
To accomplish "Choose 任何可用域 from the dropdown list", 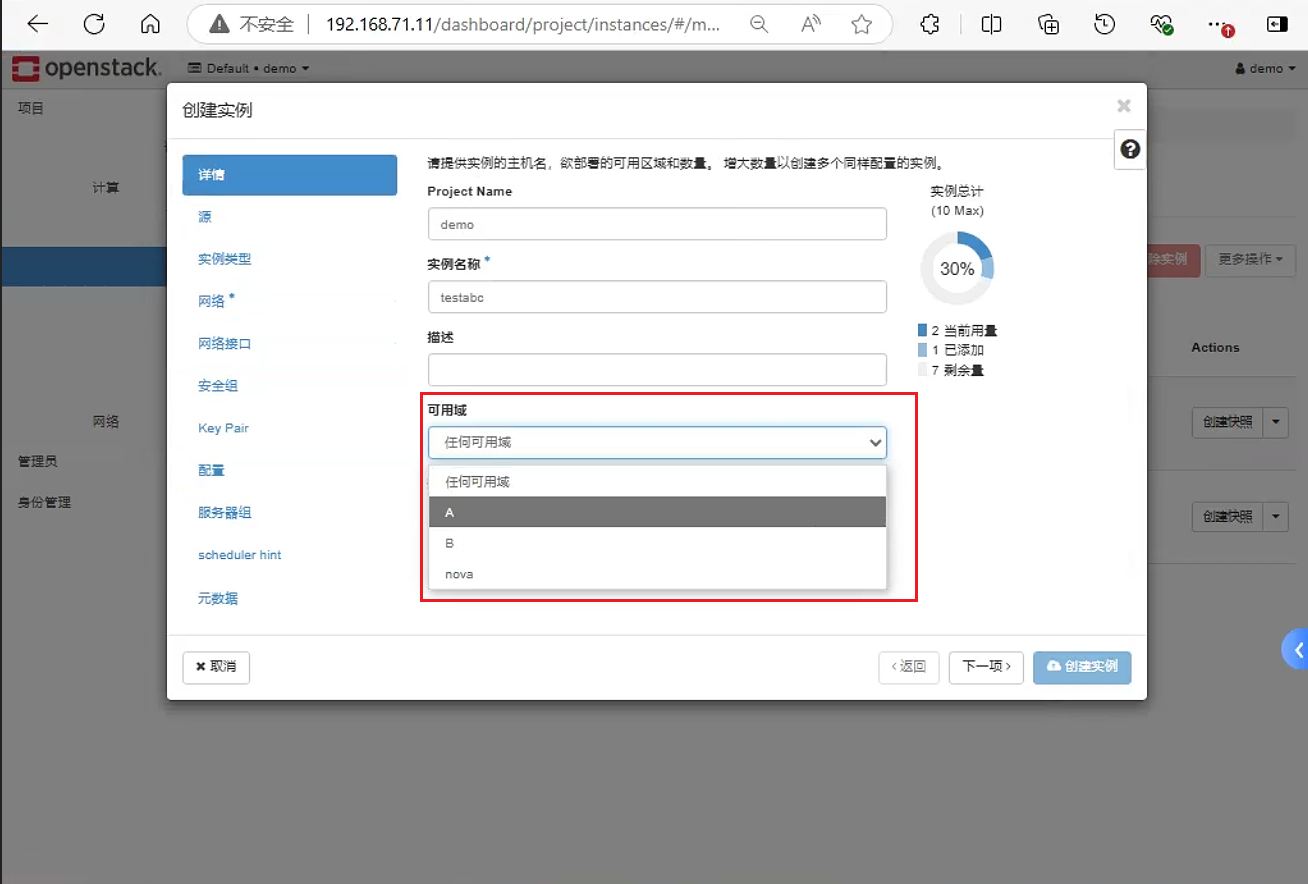I will coord(657,481).
